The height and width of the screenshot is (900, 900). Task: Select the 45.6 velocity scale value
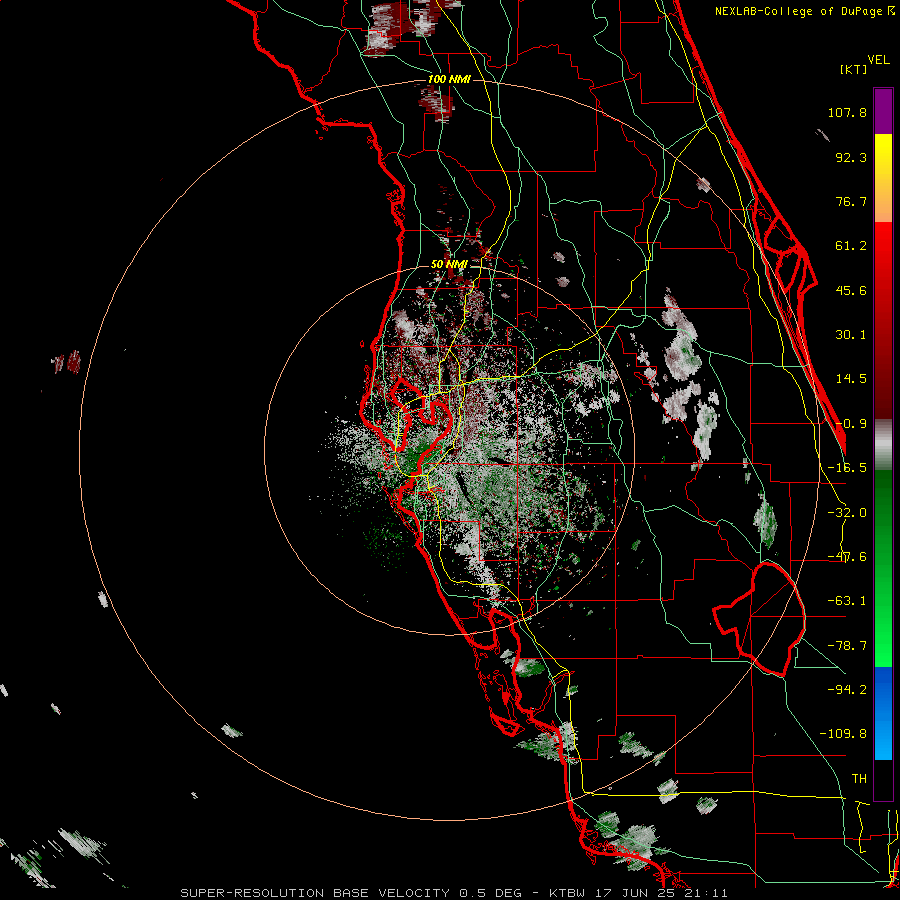point(851,290)
